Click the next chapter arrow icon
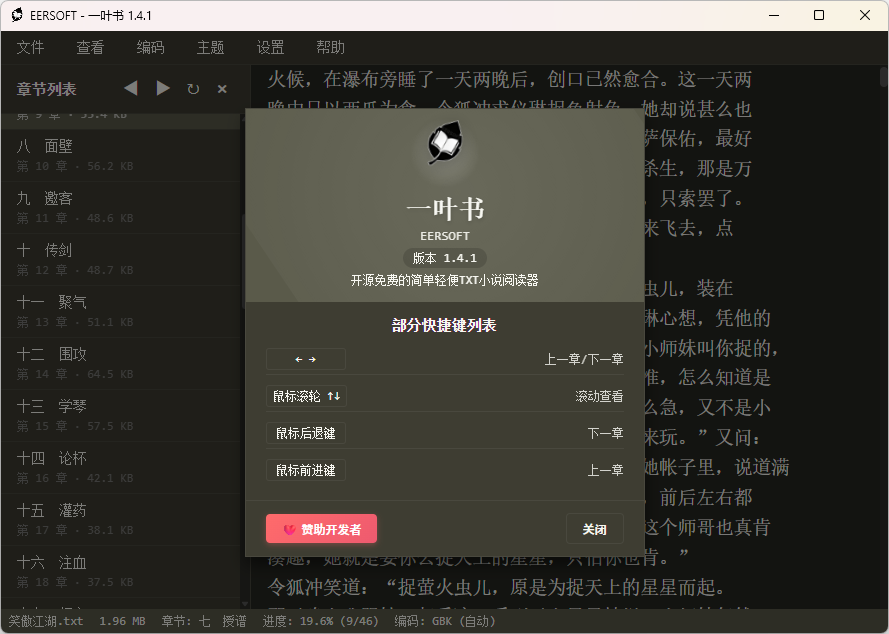 coord(163,88)
